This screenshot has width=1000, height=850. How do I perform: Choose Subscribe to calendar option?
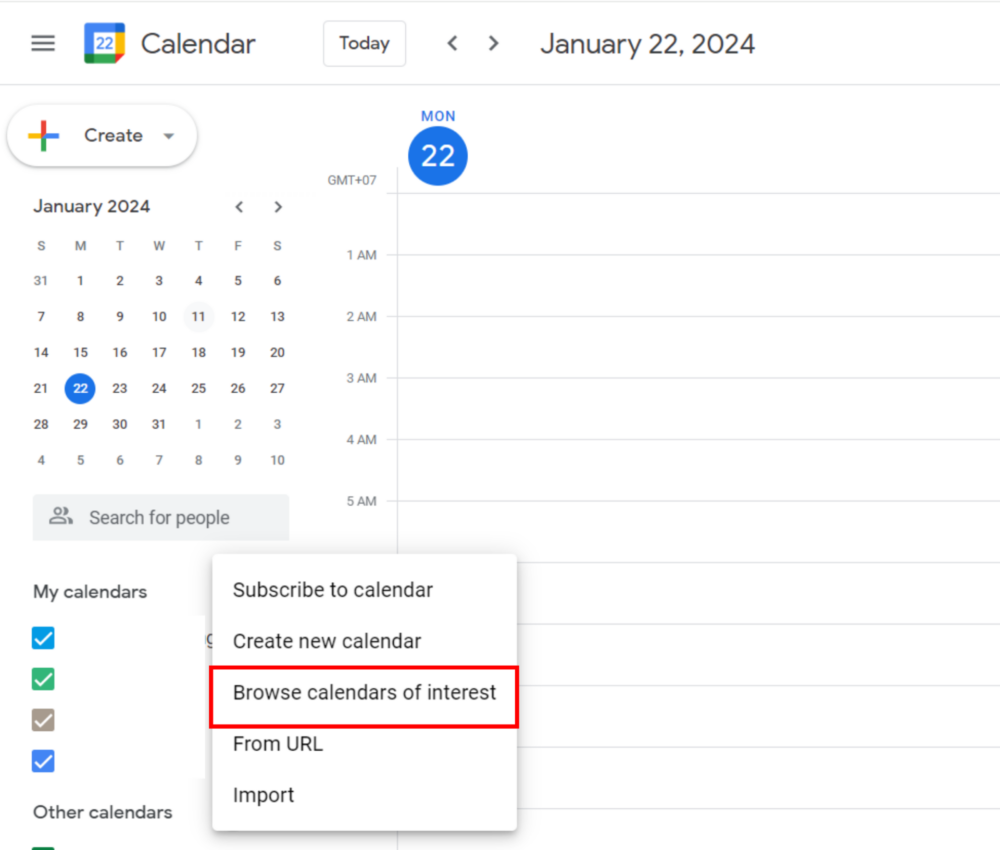tap(333, 590)
